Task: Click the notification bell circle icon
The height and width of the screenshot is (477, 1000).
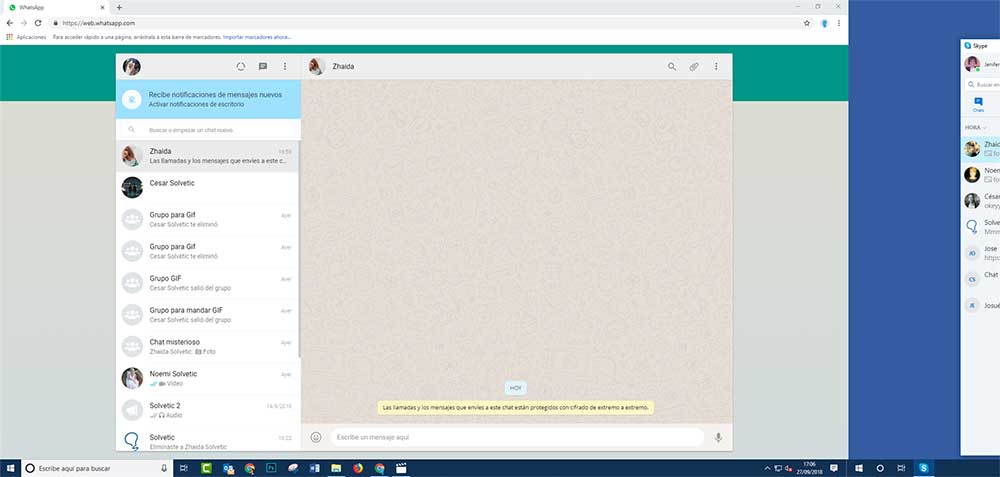Action: (131, 99)
